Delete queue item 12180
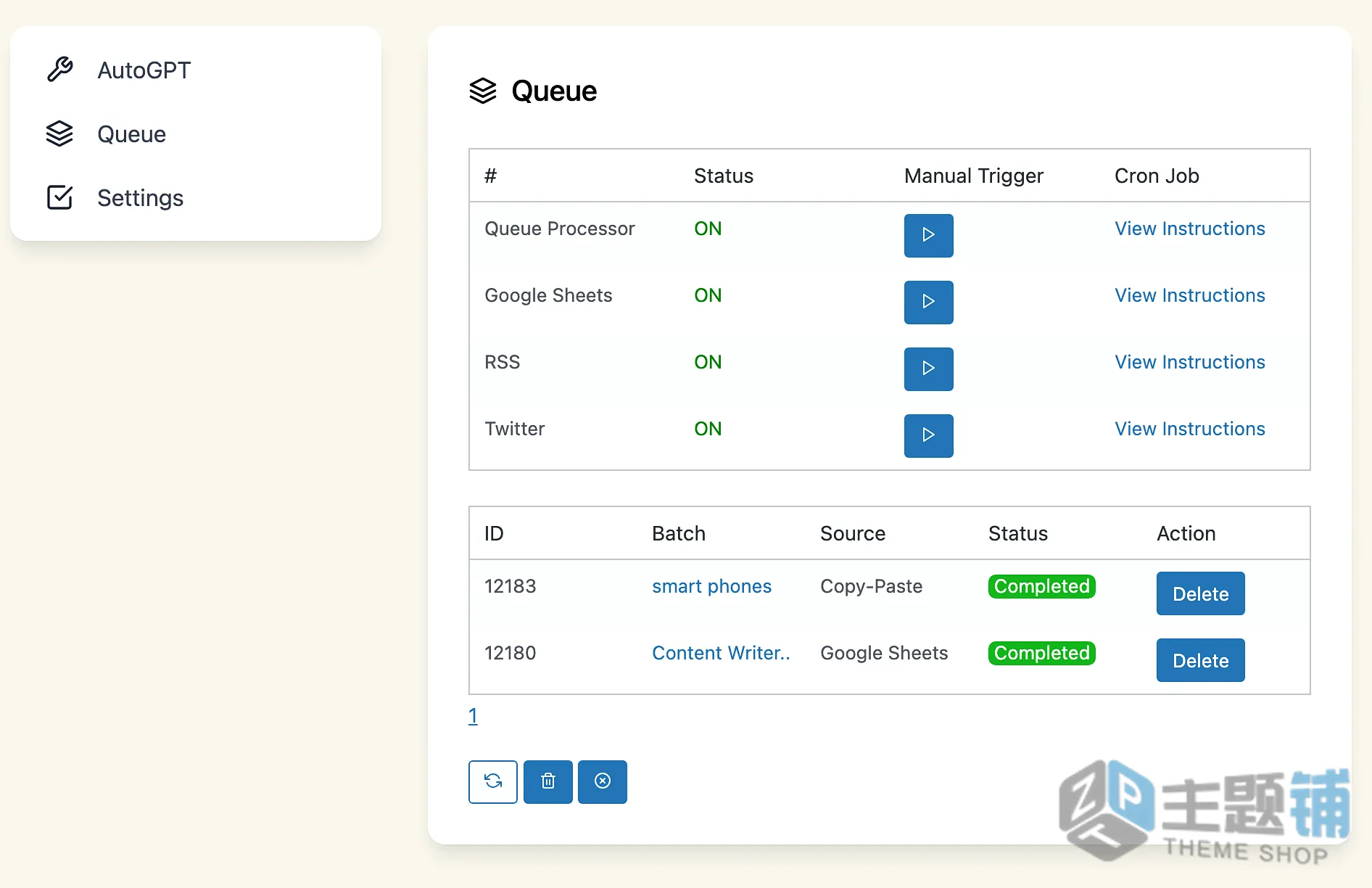The width and height of the screenshot is (1372, 888). pyautogui.click(x=1200, y=660)
